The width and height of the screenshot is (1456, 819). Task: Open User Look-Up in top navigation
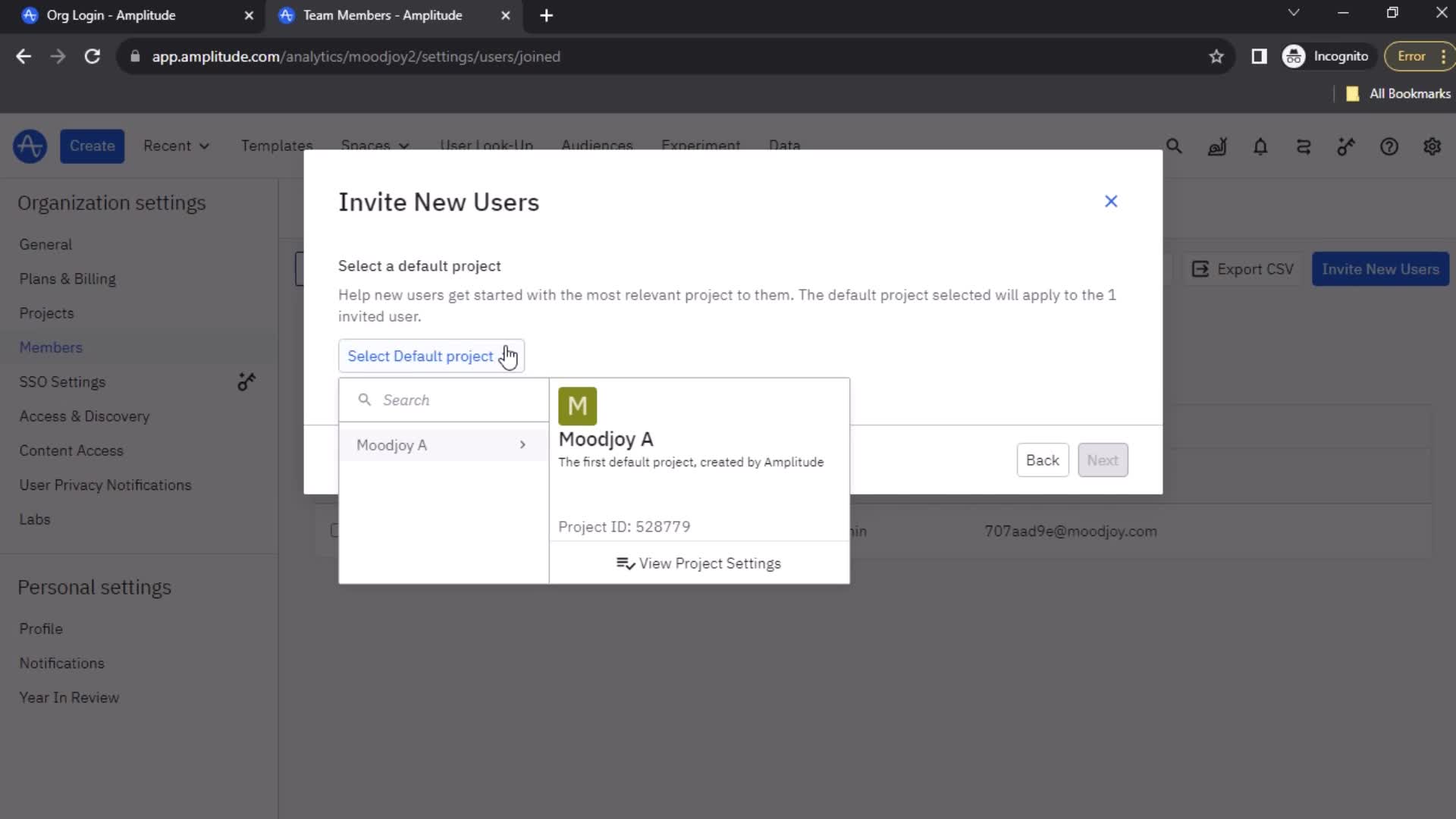point(486,146)
